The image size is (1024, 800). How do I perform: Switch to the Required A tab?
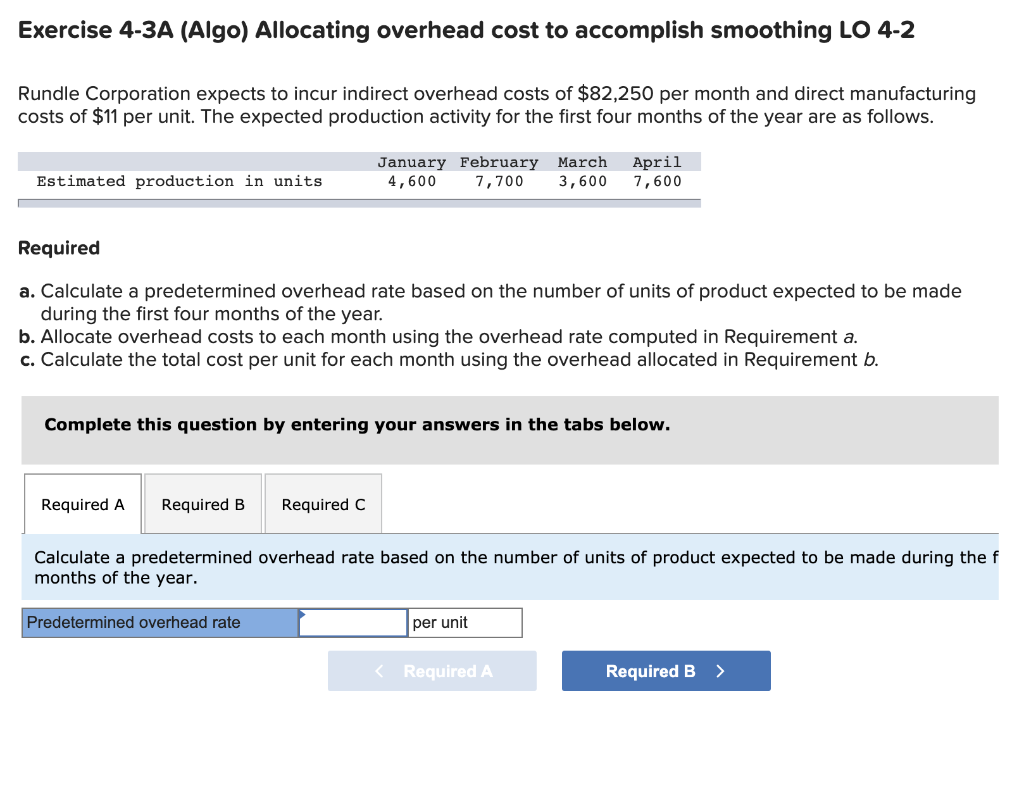(82, 504)
